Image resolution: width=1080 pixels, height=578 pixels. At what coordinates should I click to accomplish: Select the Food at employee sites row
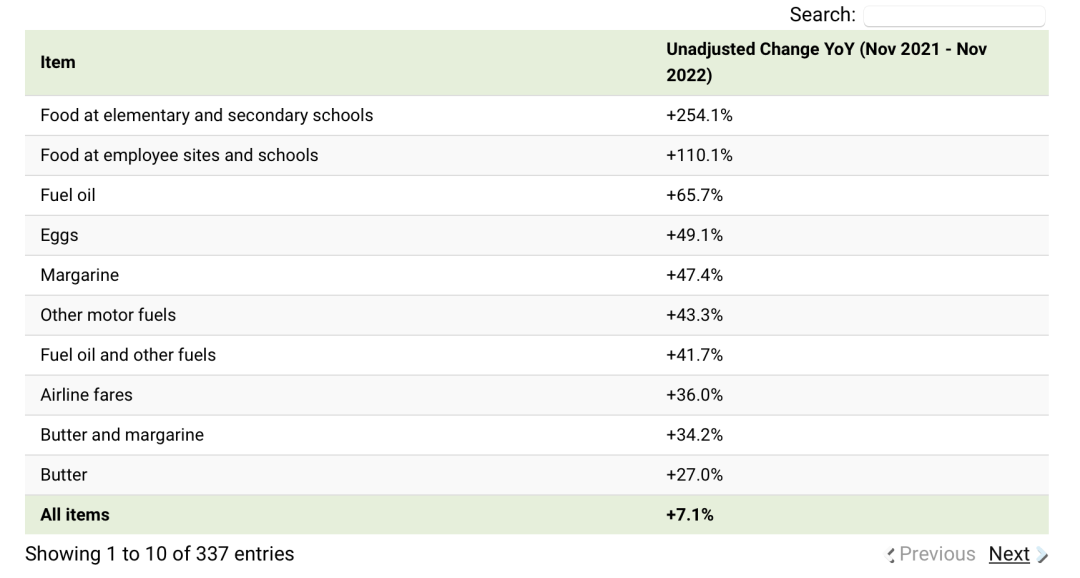(x=179, y=155)
